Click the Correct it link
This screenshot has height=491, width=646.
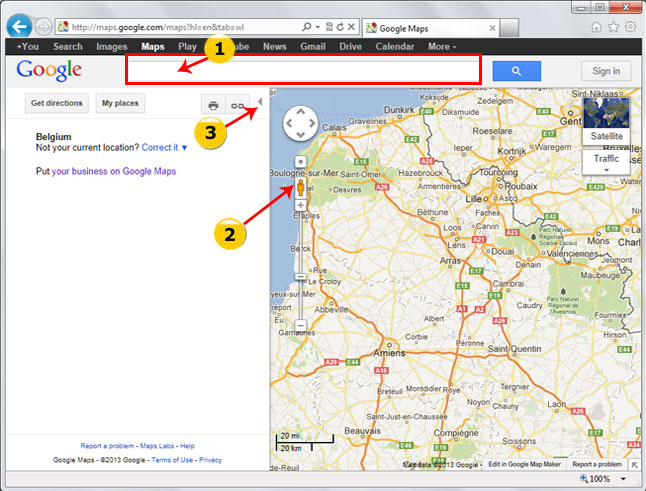coord(160,147)
